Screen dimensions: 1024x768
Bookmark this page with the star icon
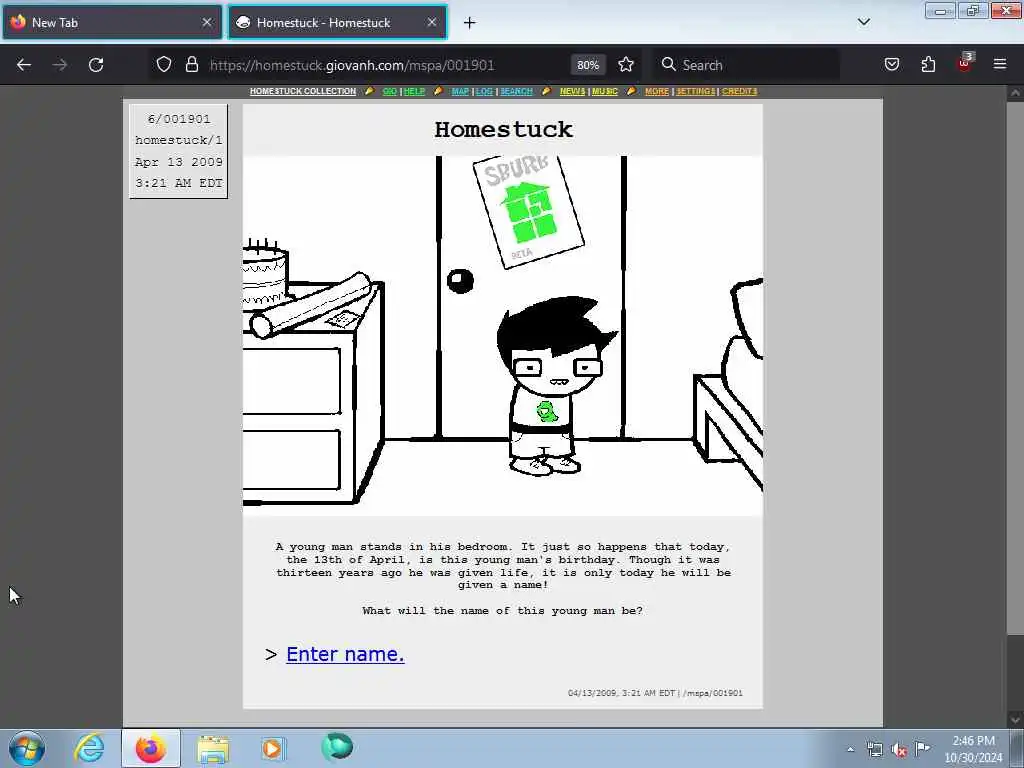(626, 65)
